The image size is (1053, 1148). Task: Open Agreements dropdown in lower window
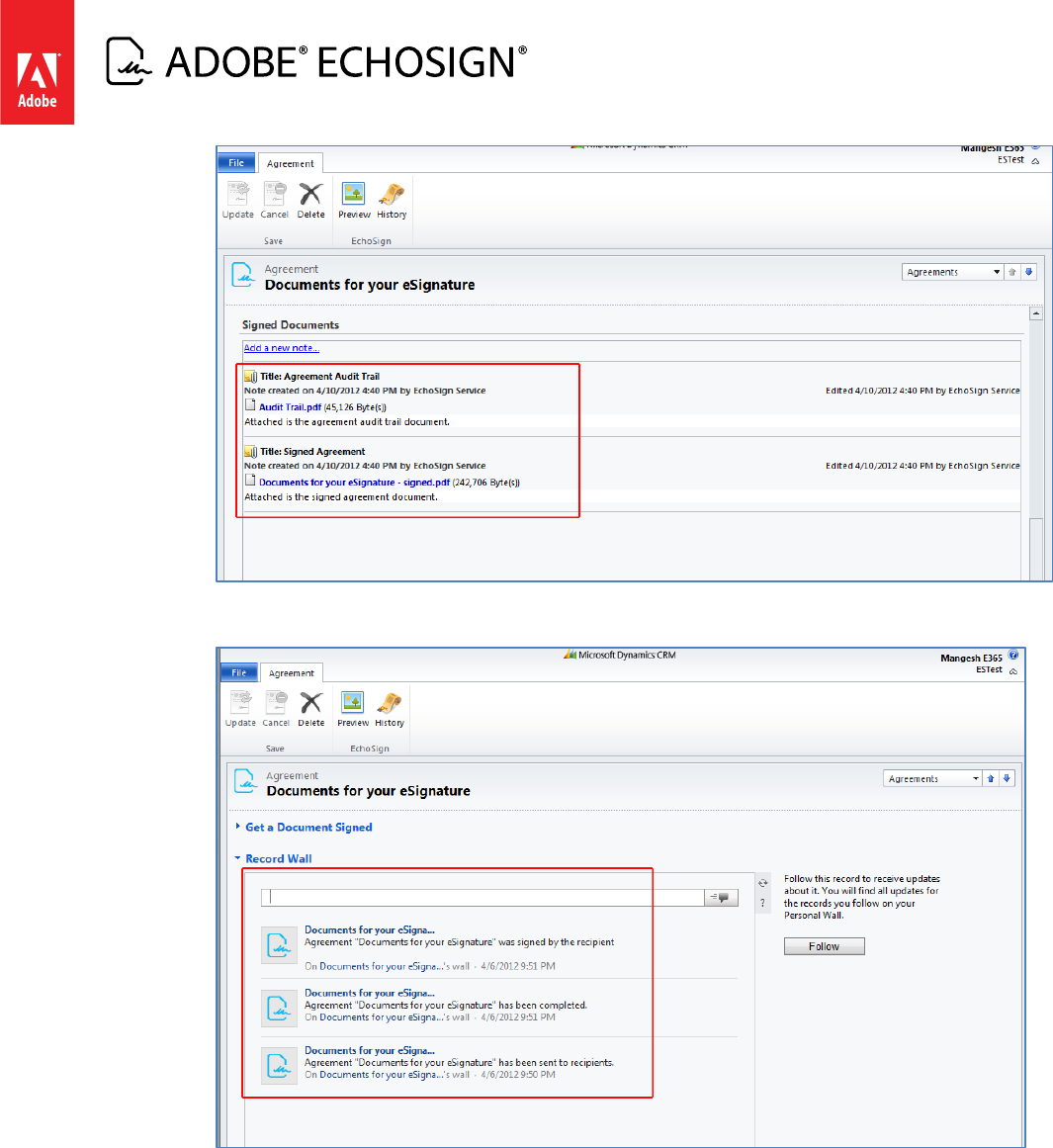coord(932,778)
